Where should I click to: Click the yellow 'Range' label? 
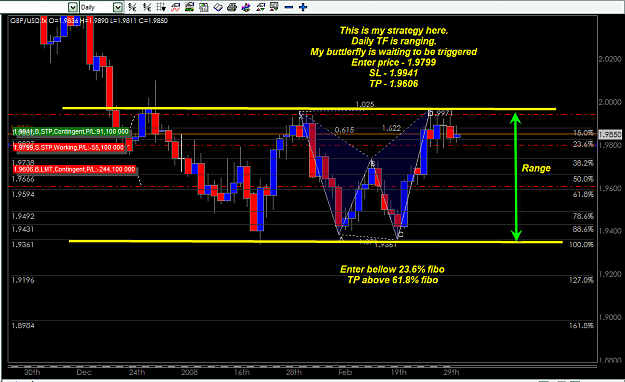[x=536, y=168]
